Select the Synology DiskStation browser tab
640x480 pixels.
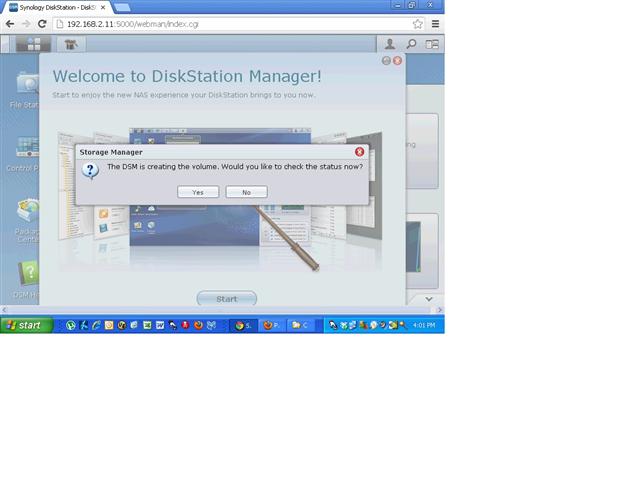(x=57, y=7)
